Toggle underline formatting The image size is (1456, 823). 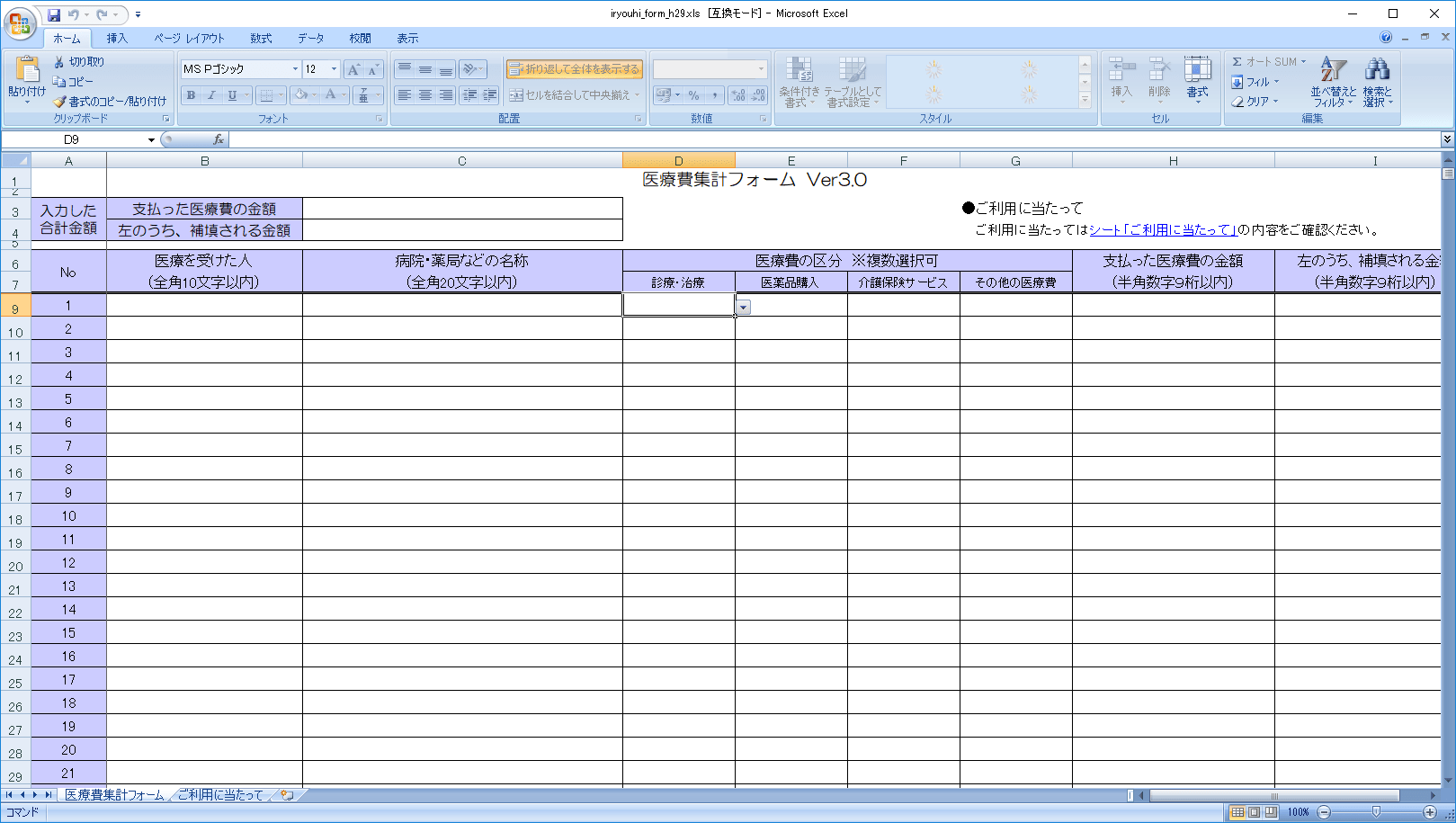coord(232,95)
